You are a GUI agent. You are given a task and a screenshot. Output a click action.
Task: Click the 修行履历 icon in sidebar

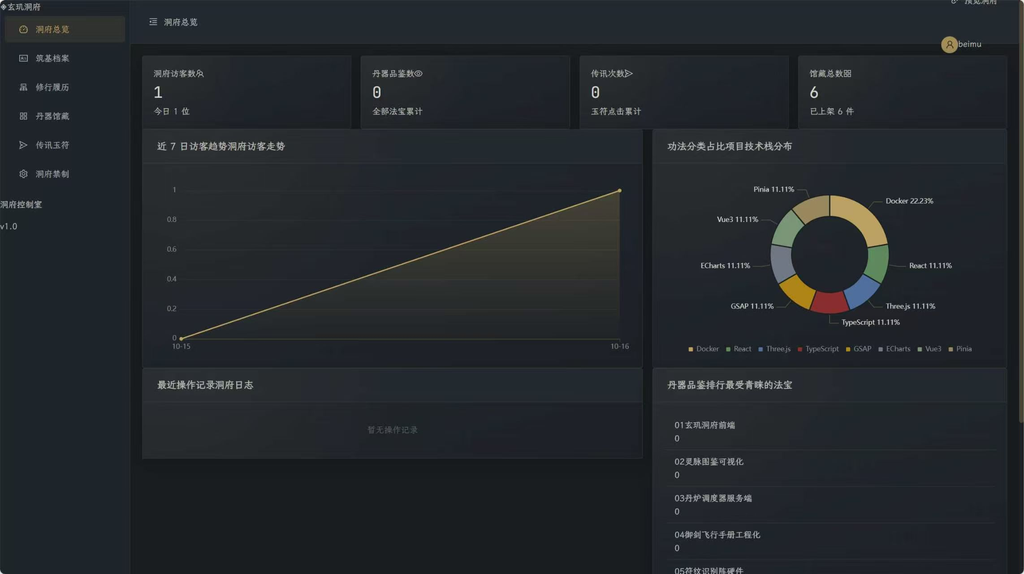click(x=24, y=87)
